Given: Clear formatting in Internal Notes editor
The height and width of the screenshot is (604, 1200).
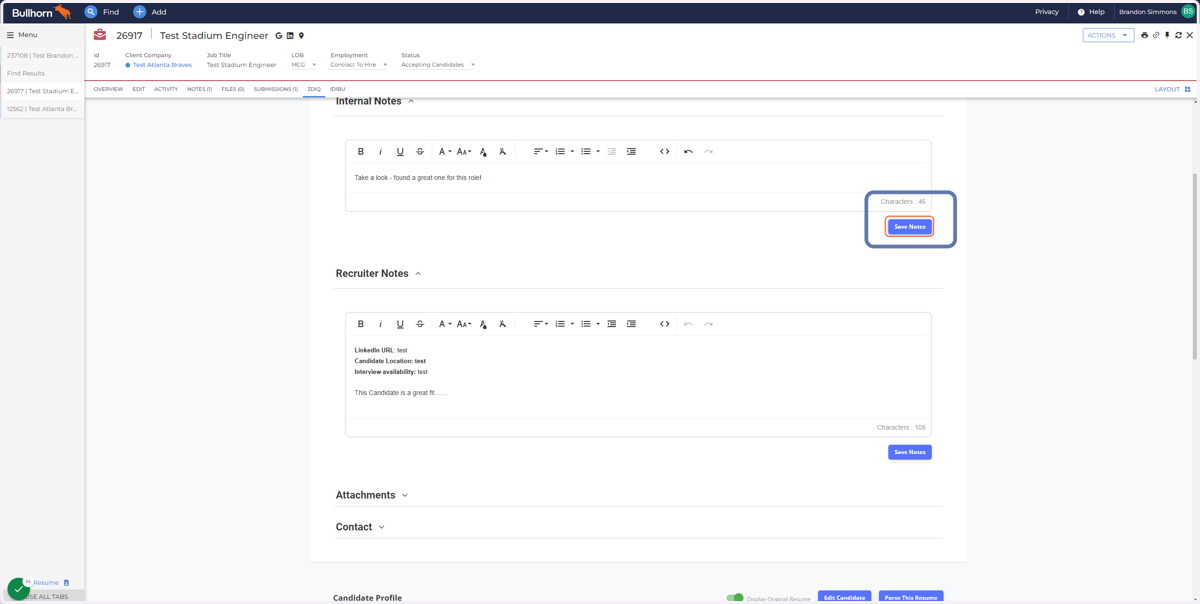Looking at the screenshot, I should (x=503, y=152).
